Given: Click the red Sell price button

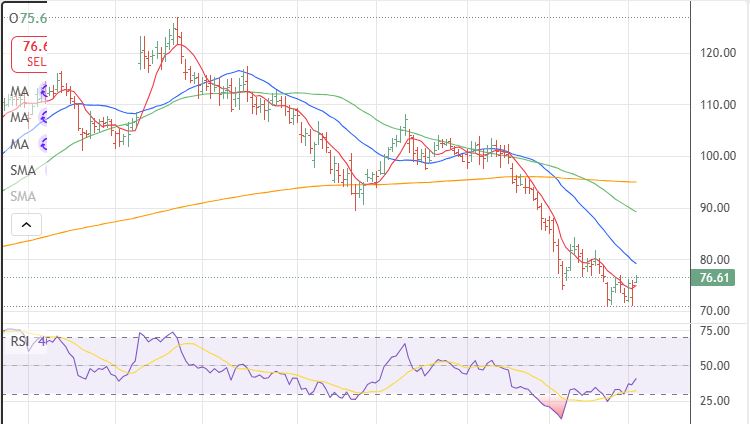Looking at the screenshot, I should click(31, 54).
